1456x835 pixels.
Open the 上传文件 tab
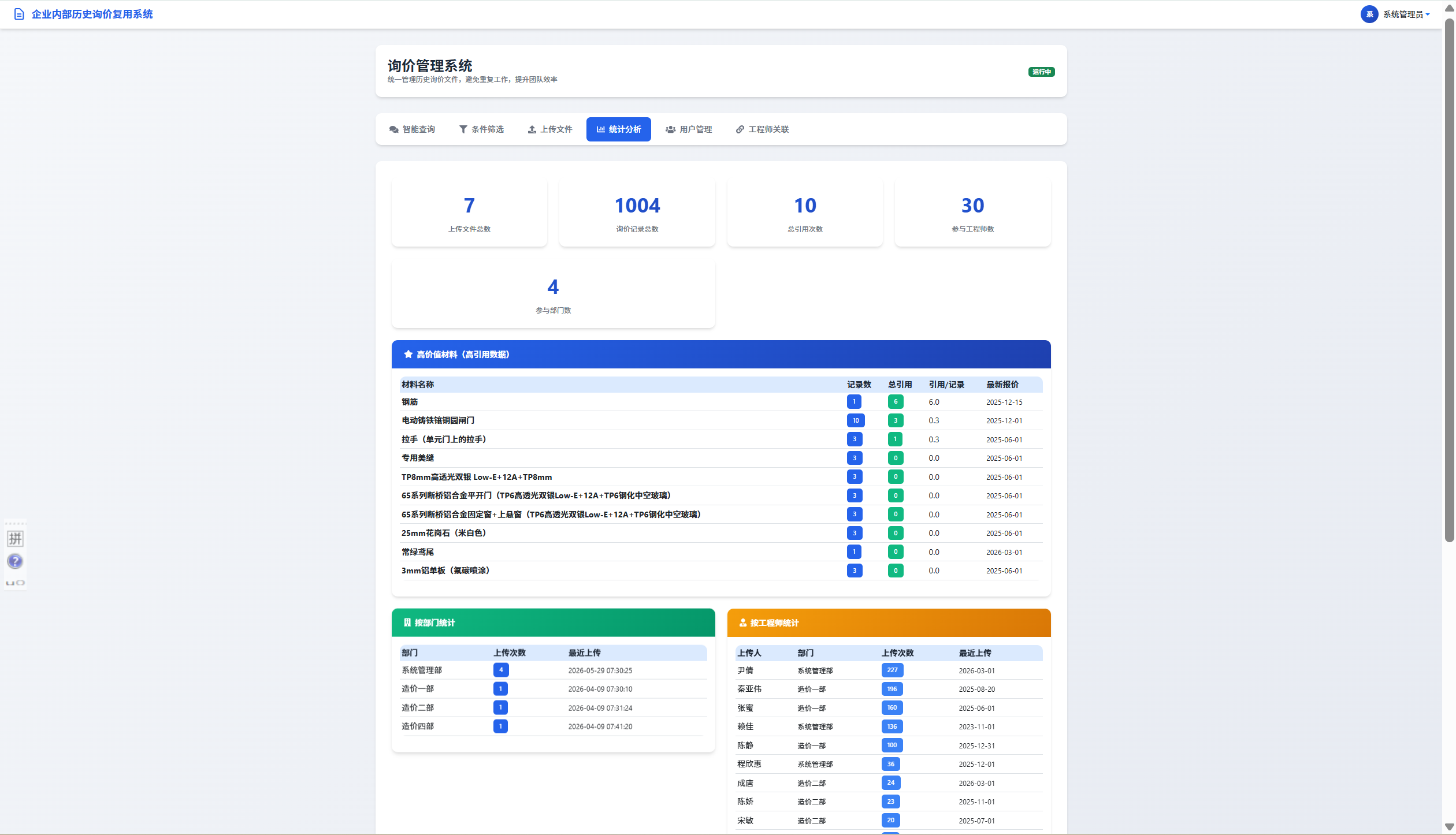click(550, 129)
